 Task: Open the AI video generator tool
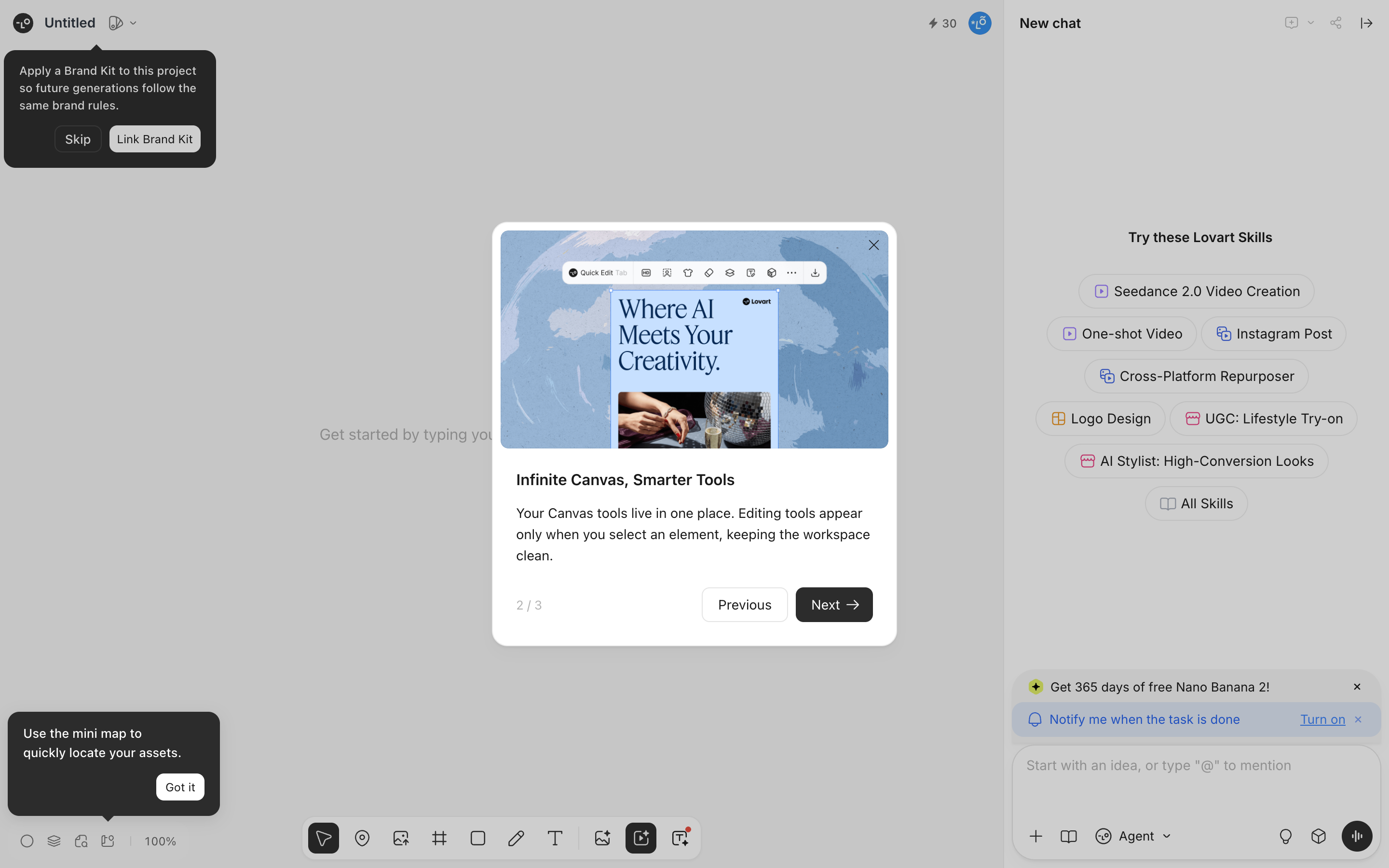(x=640, y=838)
